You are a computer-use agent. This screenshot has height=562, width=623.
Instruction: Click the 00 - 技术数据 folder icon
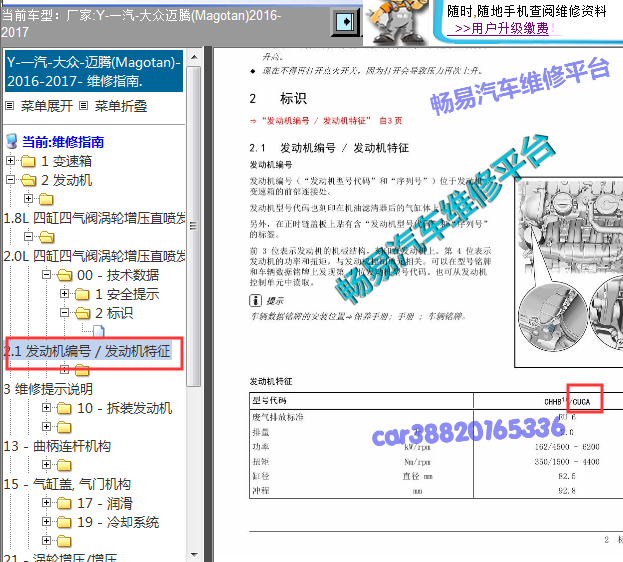click(x=64, y=275)
